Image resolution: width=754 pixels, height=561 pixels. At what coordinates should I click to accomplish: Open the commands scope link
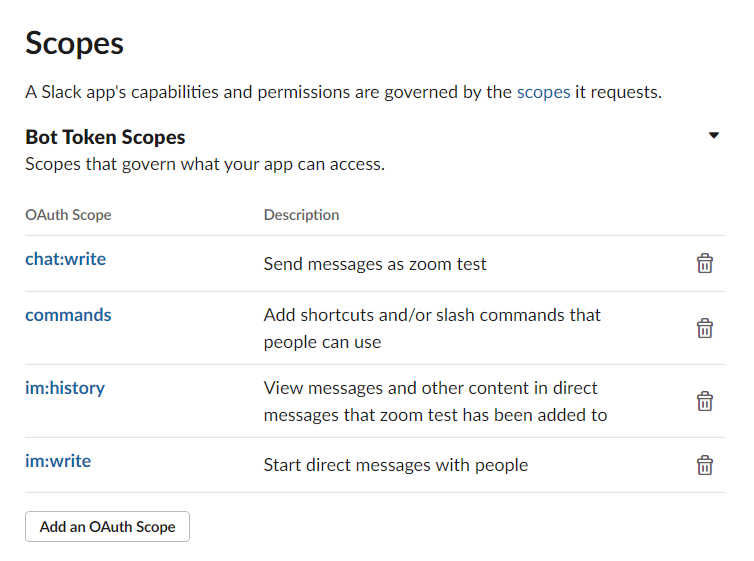coord(68,315)
